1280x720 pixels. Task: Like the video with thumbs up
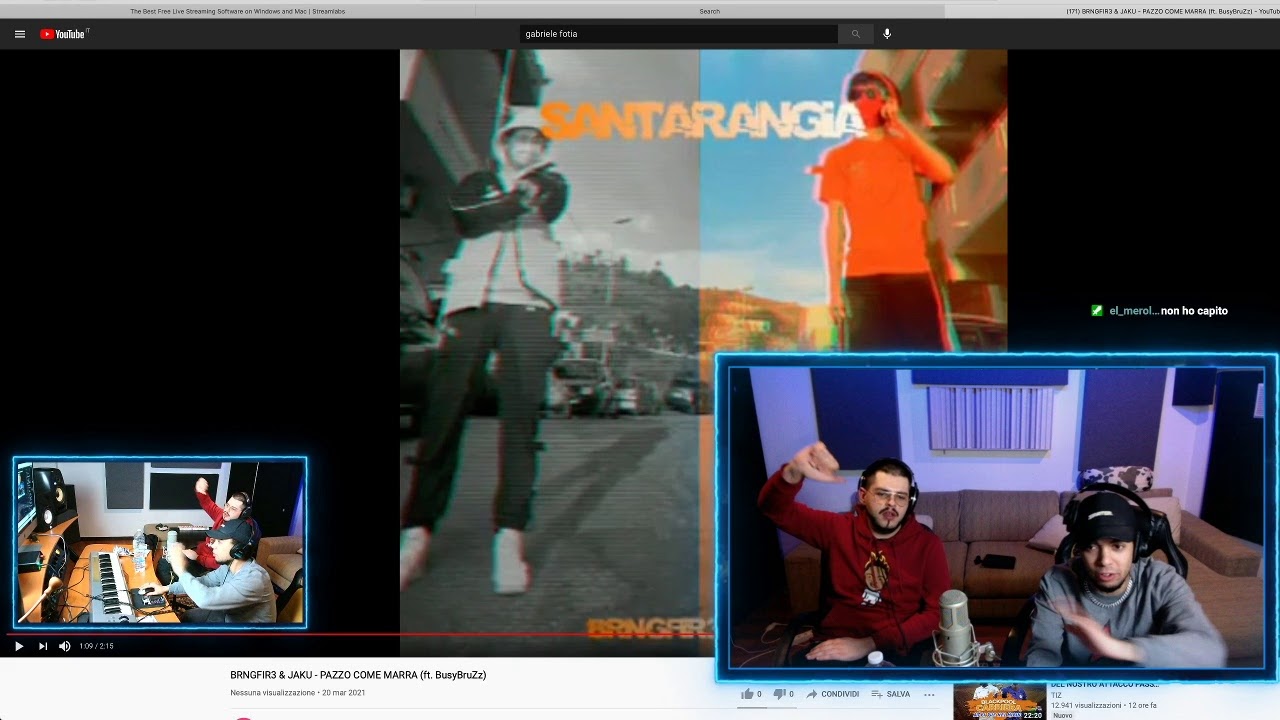[751, 694]
